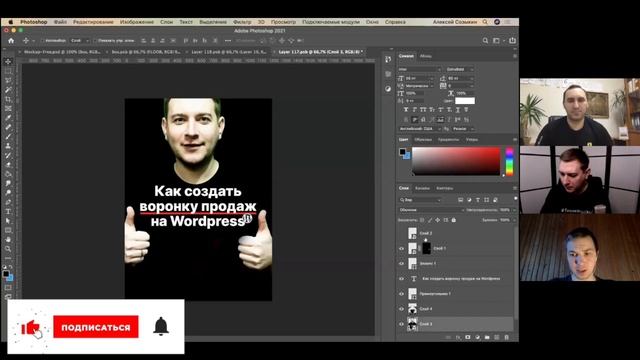Add a layer style with fx icon
640x360 pixels.
pyautogui.click(x=458, y=338)
